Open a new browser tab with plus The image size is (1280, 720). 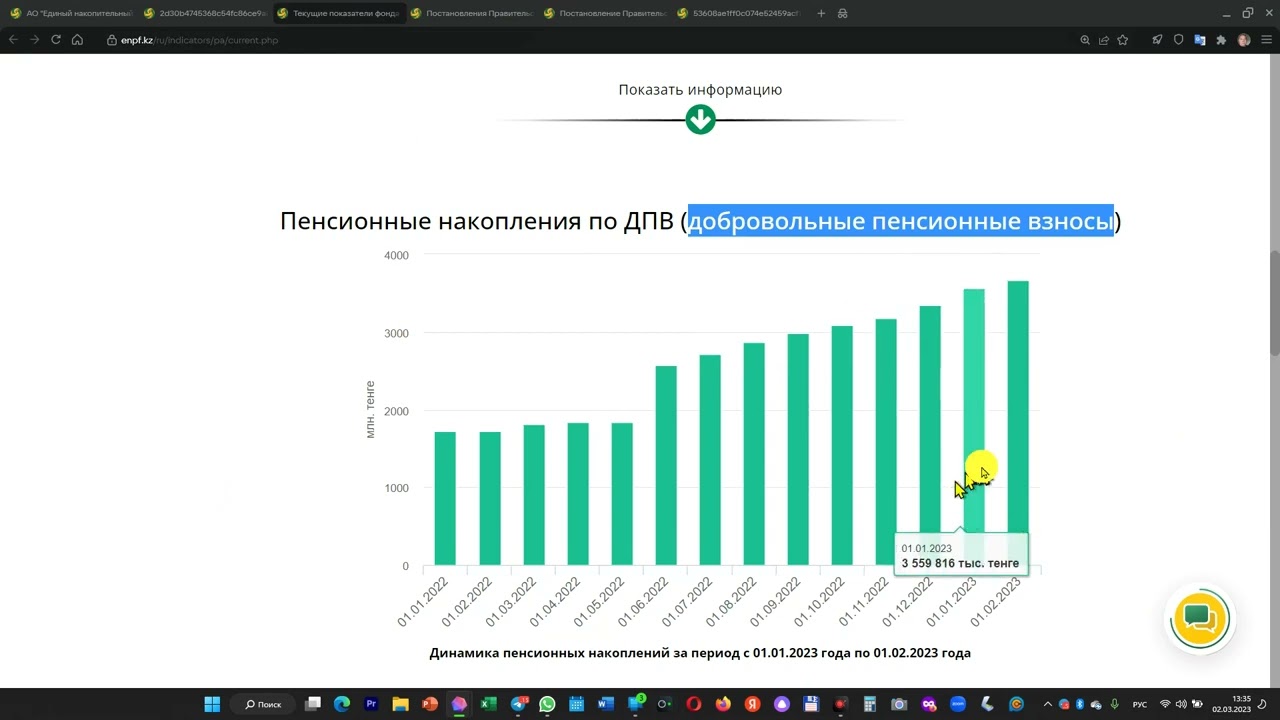821,13
